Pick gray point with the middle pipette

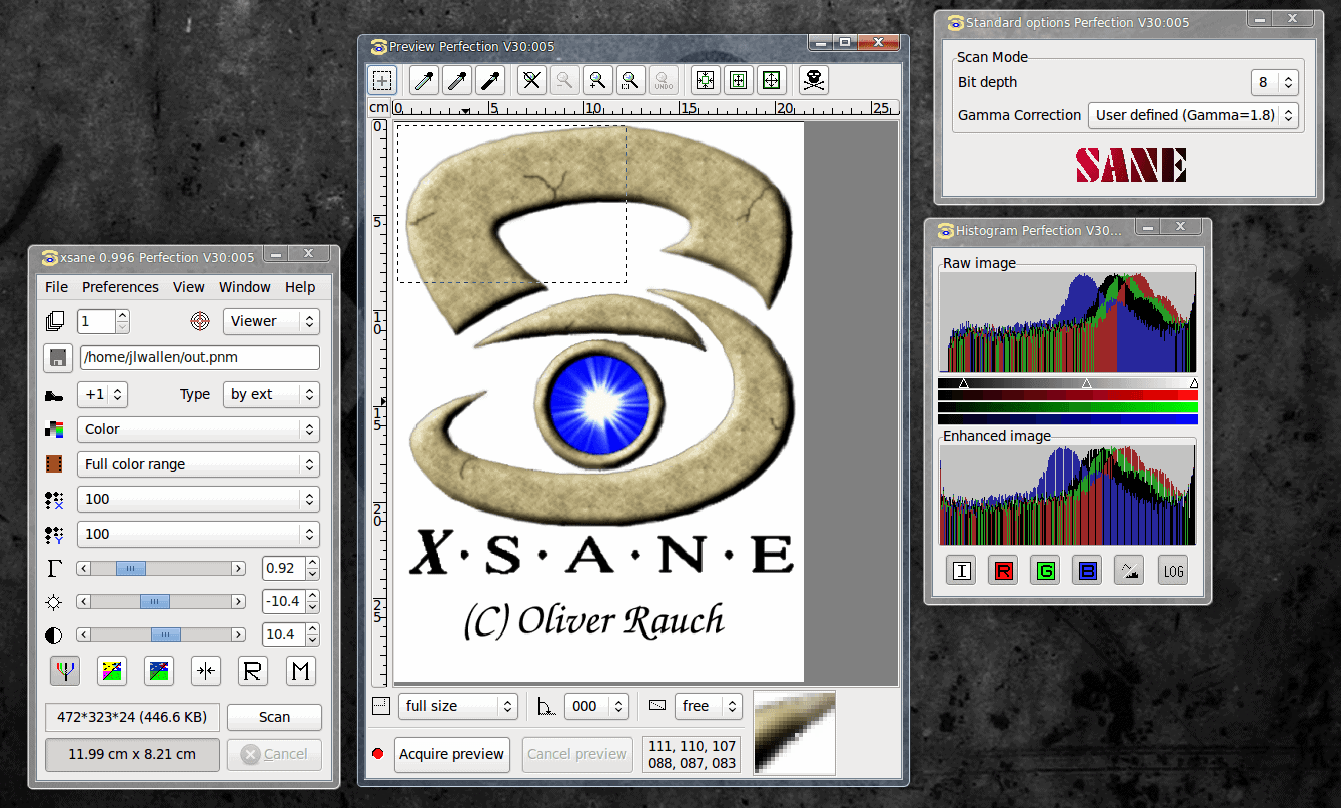click(457, 80)
